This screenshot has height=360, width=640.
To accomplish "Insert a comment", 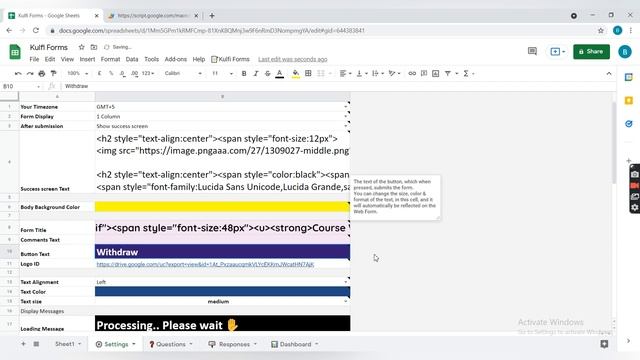I will [x=424, y=73].
